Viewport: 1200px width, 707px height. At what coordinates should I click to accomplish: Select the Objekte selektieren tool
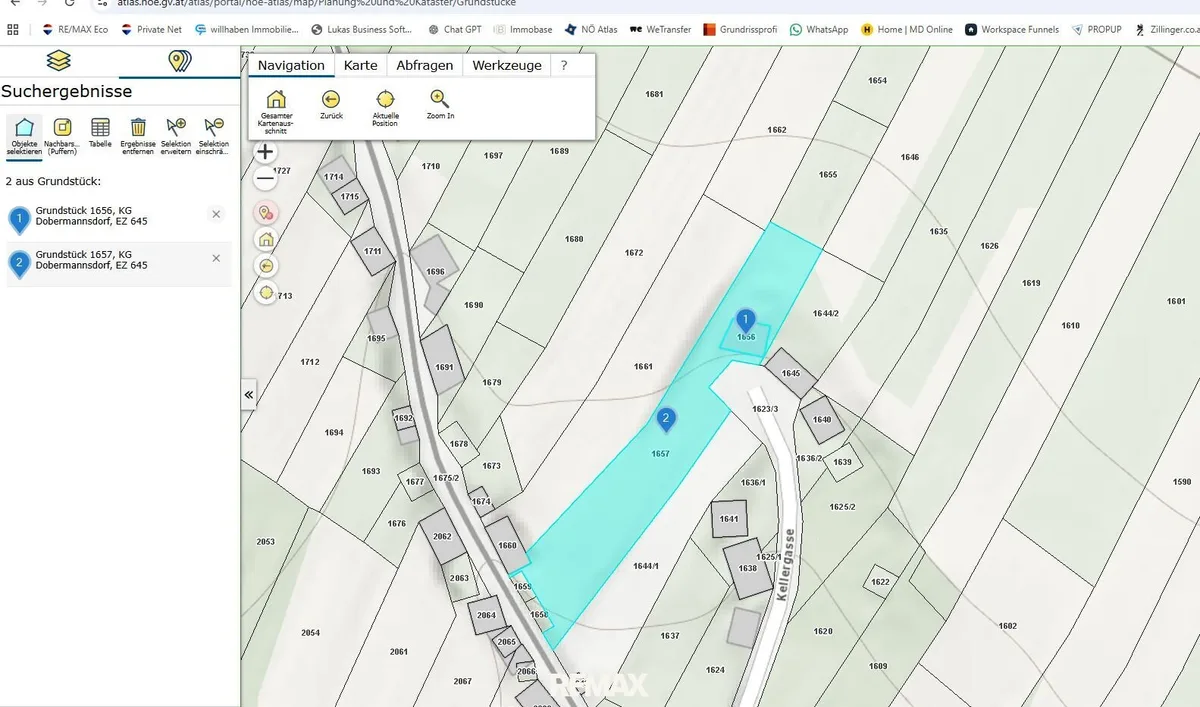coord(25,135)
